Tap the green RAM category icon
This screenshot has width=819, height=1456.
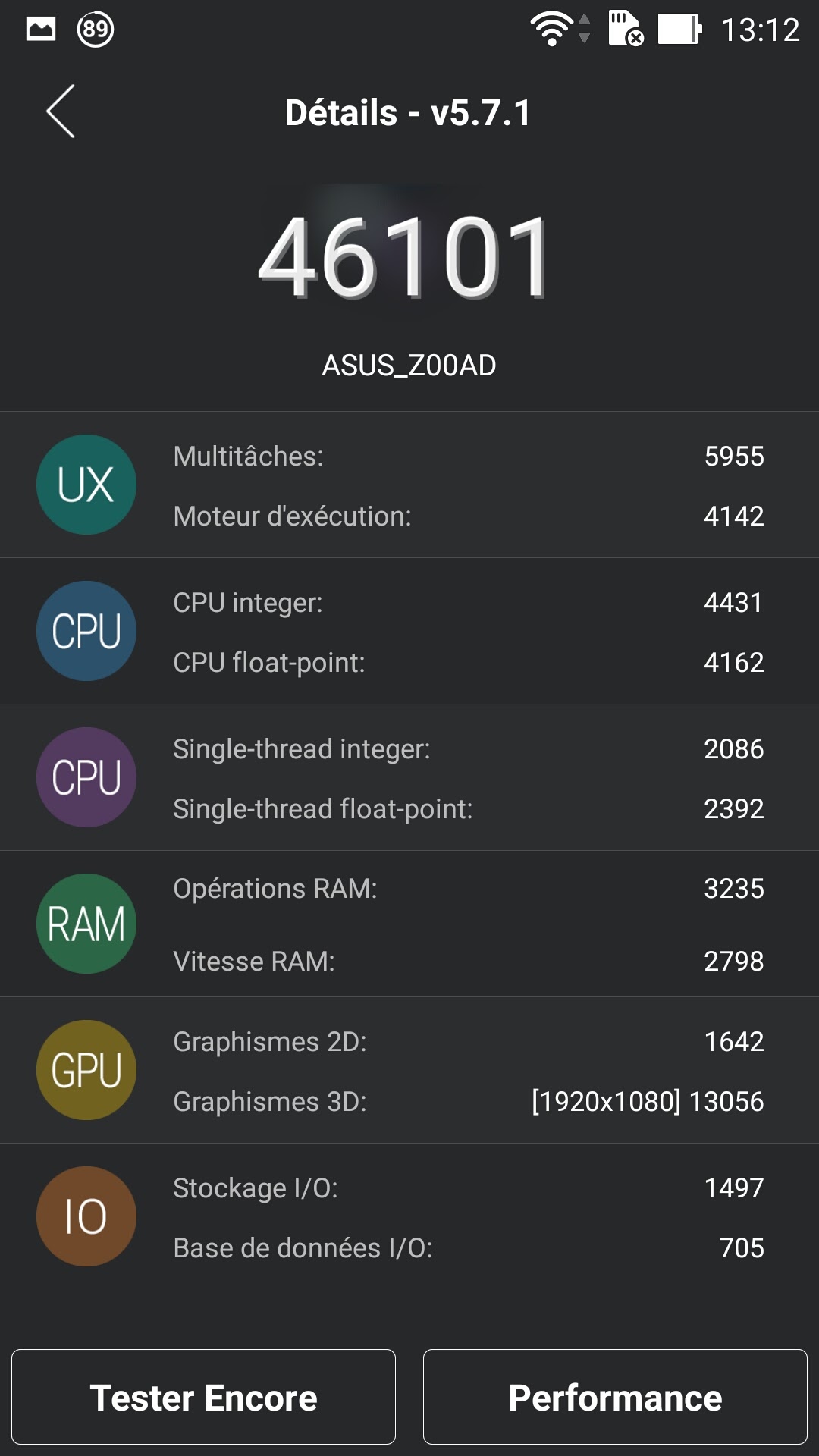86,924
